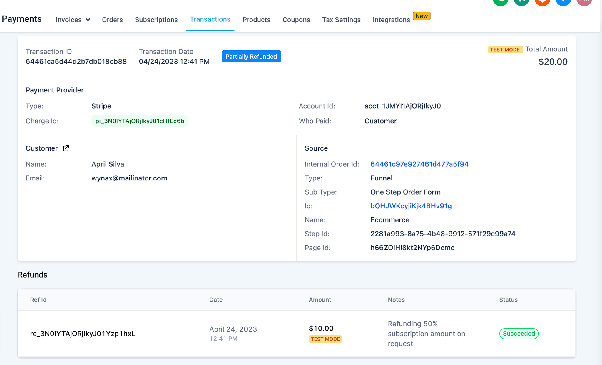Click the Status column header
The height and width of the screenshot is (365, 602).
[508, 300]
